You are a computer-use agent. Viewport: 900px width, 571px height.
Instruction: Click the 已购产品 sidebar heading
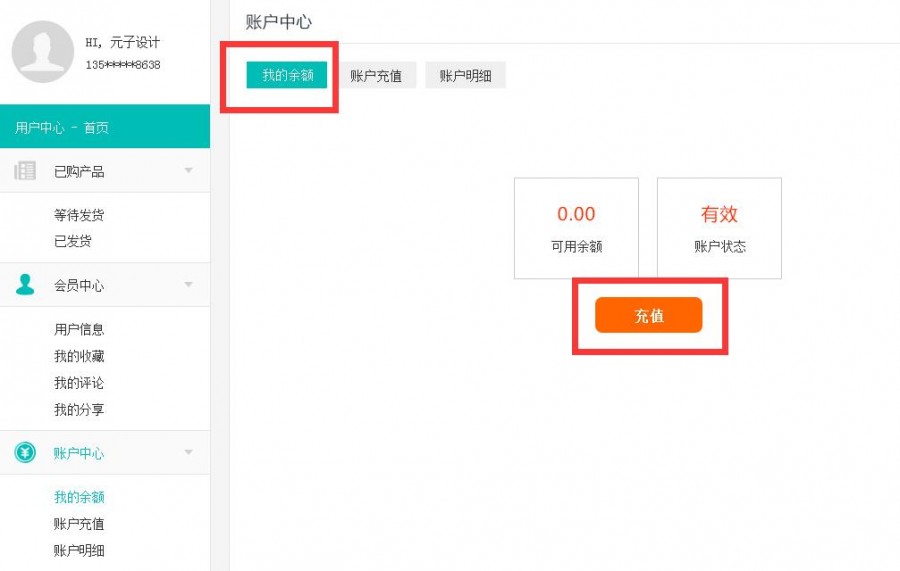(x=79, y=172)
